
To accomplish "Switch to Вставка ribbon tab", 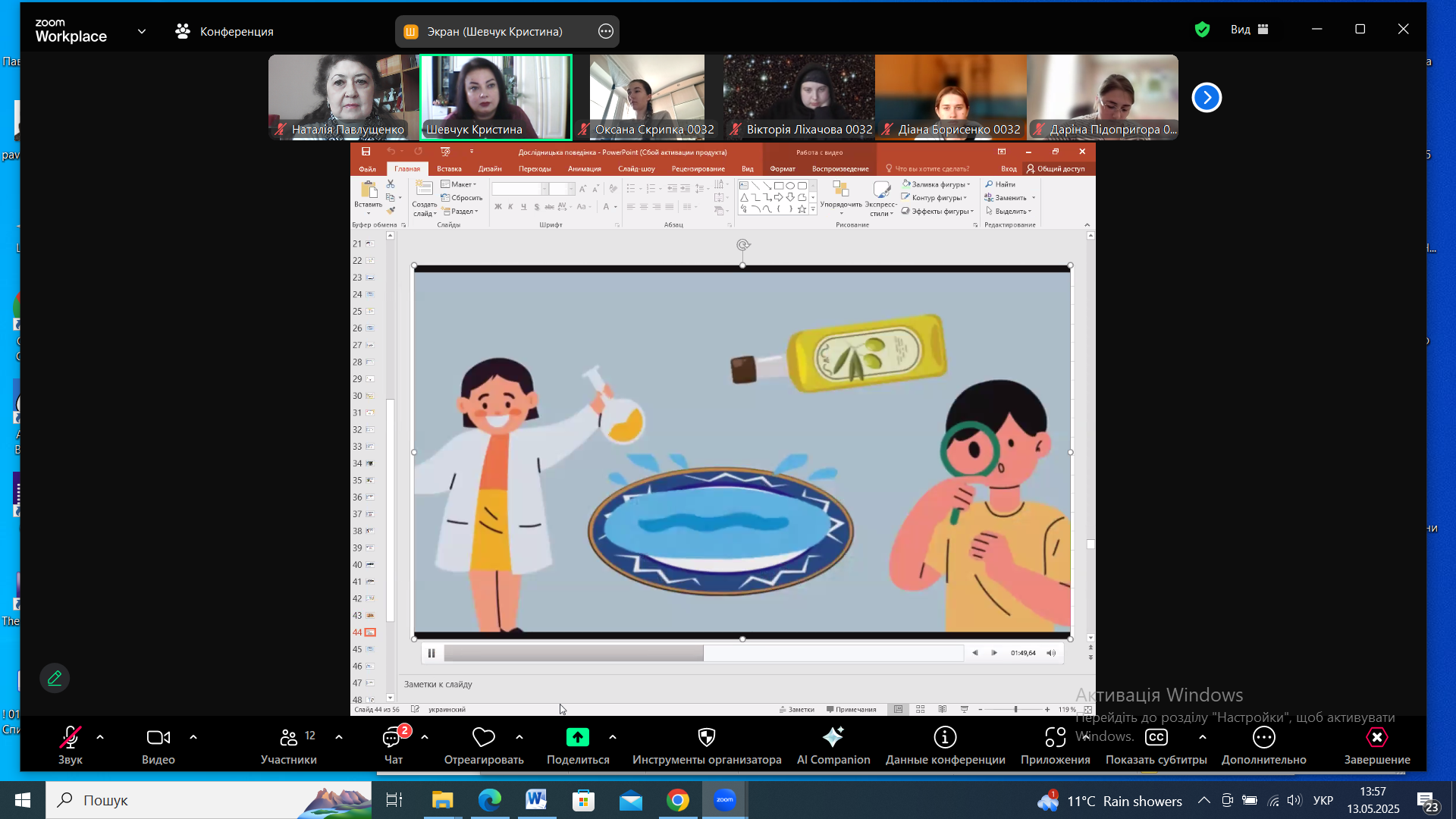I will point(449,169).
